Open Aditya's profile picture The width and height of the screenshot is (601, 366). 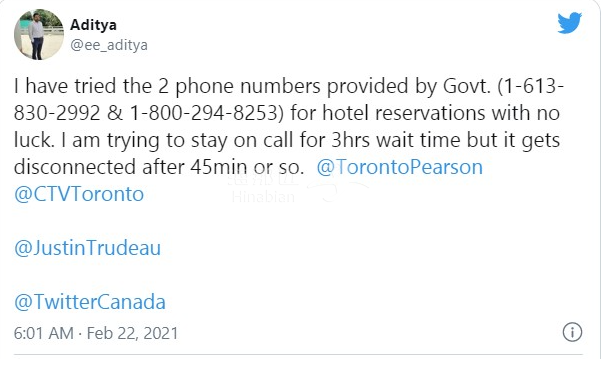pos(39,34)
